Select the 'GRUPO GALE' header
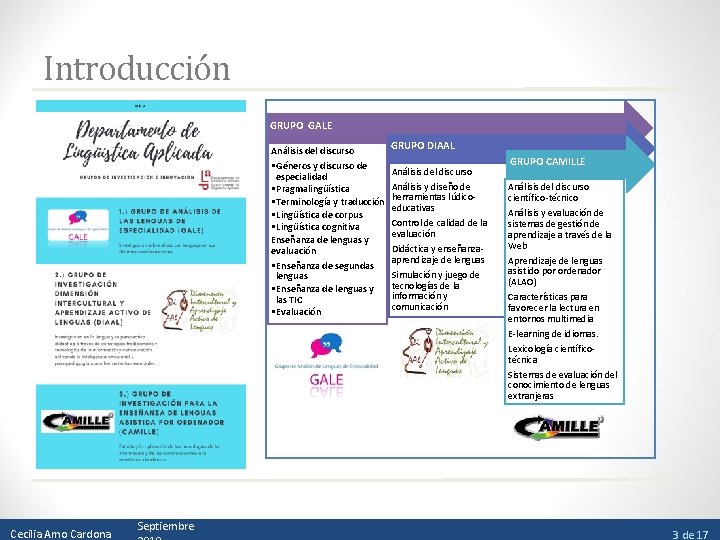The height and width of the screenshot is (540, 720). (301, 125)
